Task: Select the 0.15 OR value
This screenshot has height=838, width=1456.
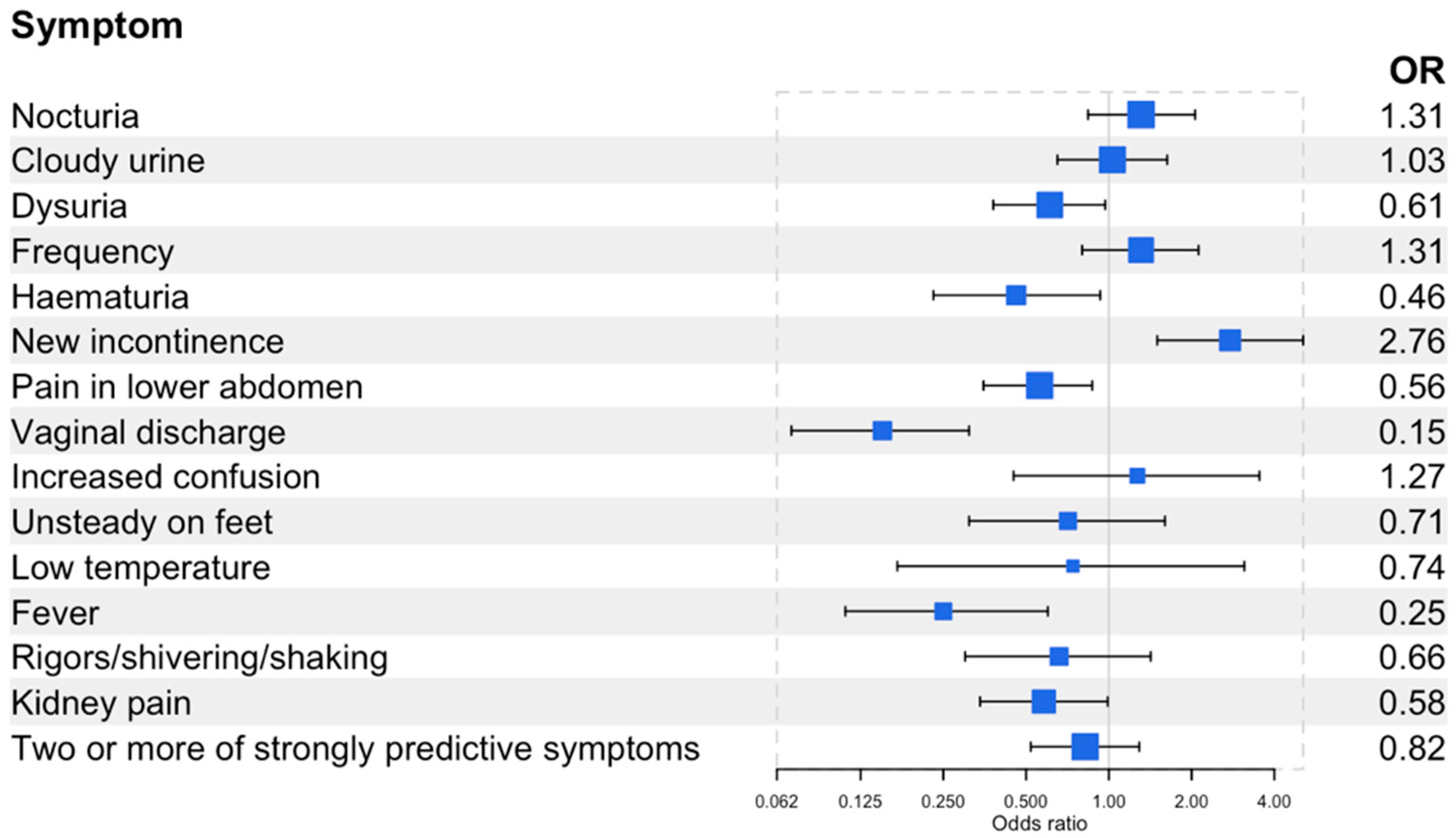Action: click(1411, 432)
